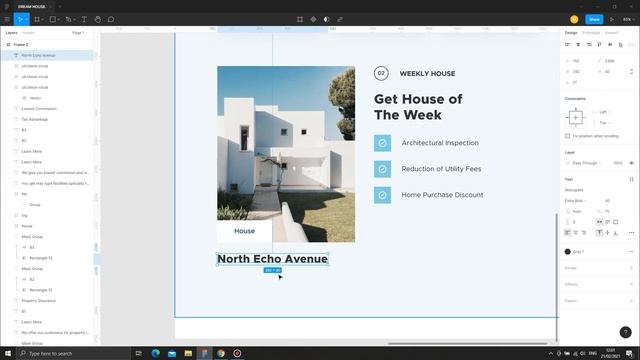Open the Figma main menu icon
The width and height of the screenshot is (640, 360).
point(7,19)
